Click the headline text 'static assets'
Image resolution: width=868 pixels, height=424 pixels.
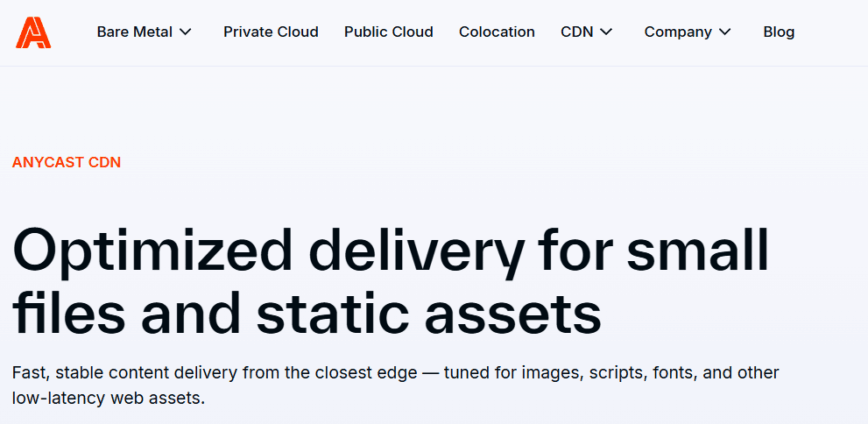point(428,312)
